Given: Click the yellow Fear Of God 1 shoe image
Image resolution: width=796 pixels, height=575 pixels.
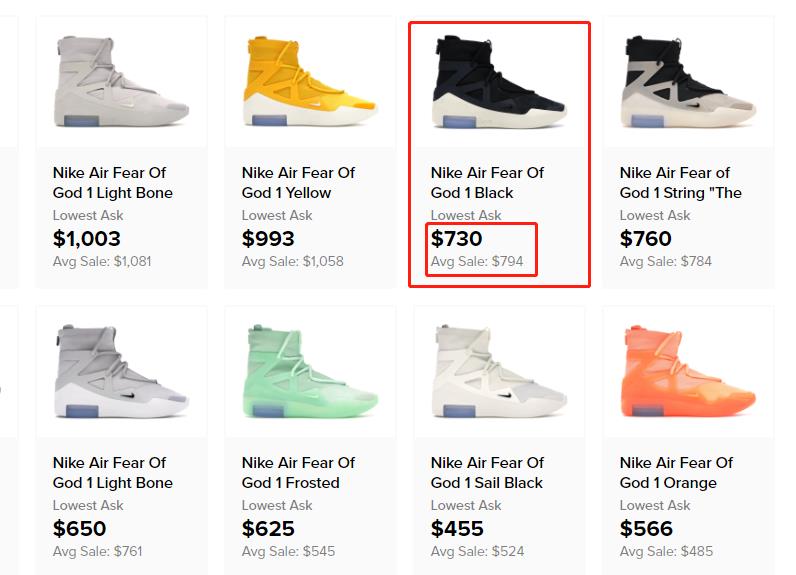Looking at the screenshot, I should [310, 83].
